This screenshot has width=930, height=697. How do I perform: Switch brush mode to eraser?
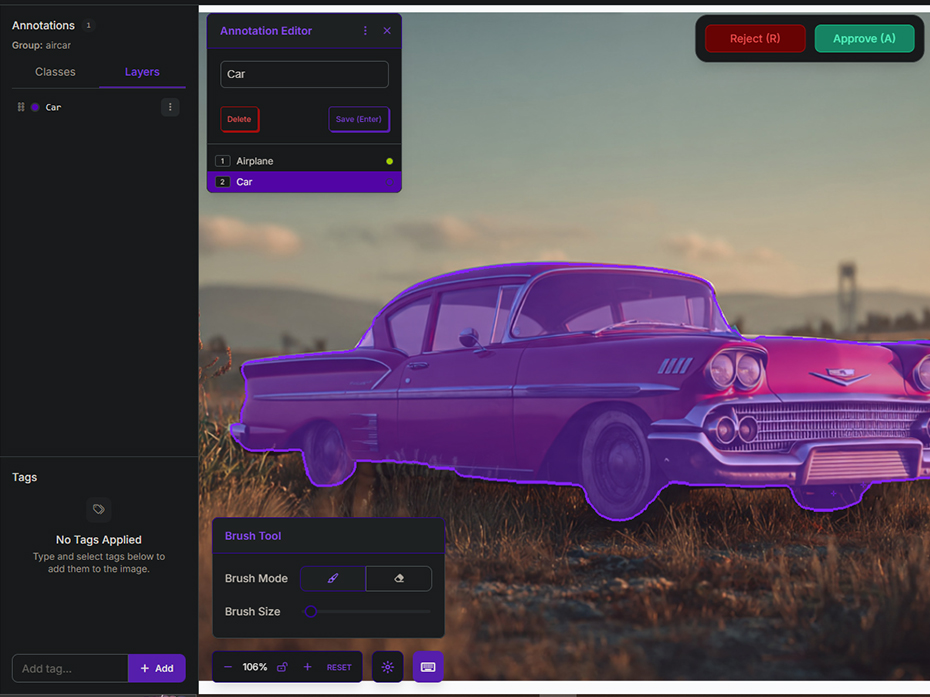point(399,578)
